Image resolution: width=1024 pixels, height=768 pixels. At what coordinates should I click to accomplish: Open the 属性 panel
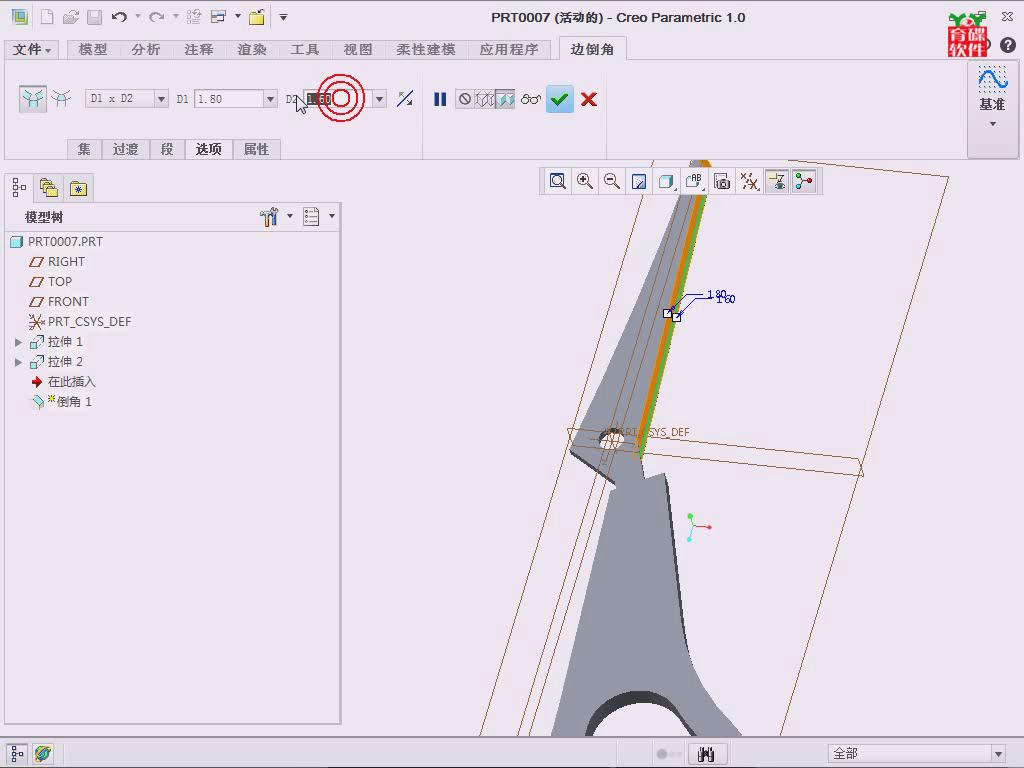coord(256,149)
